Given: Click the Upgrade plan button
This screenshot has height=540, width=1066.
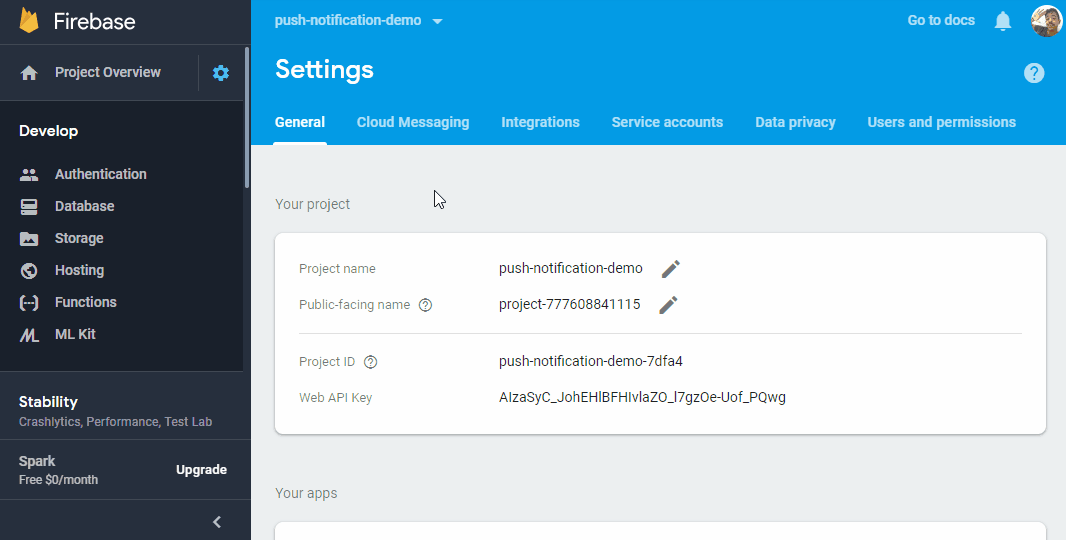Looking at the screenshot, I should click(201, 470).
